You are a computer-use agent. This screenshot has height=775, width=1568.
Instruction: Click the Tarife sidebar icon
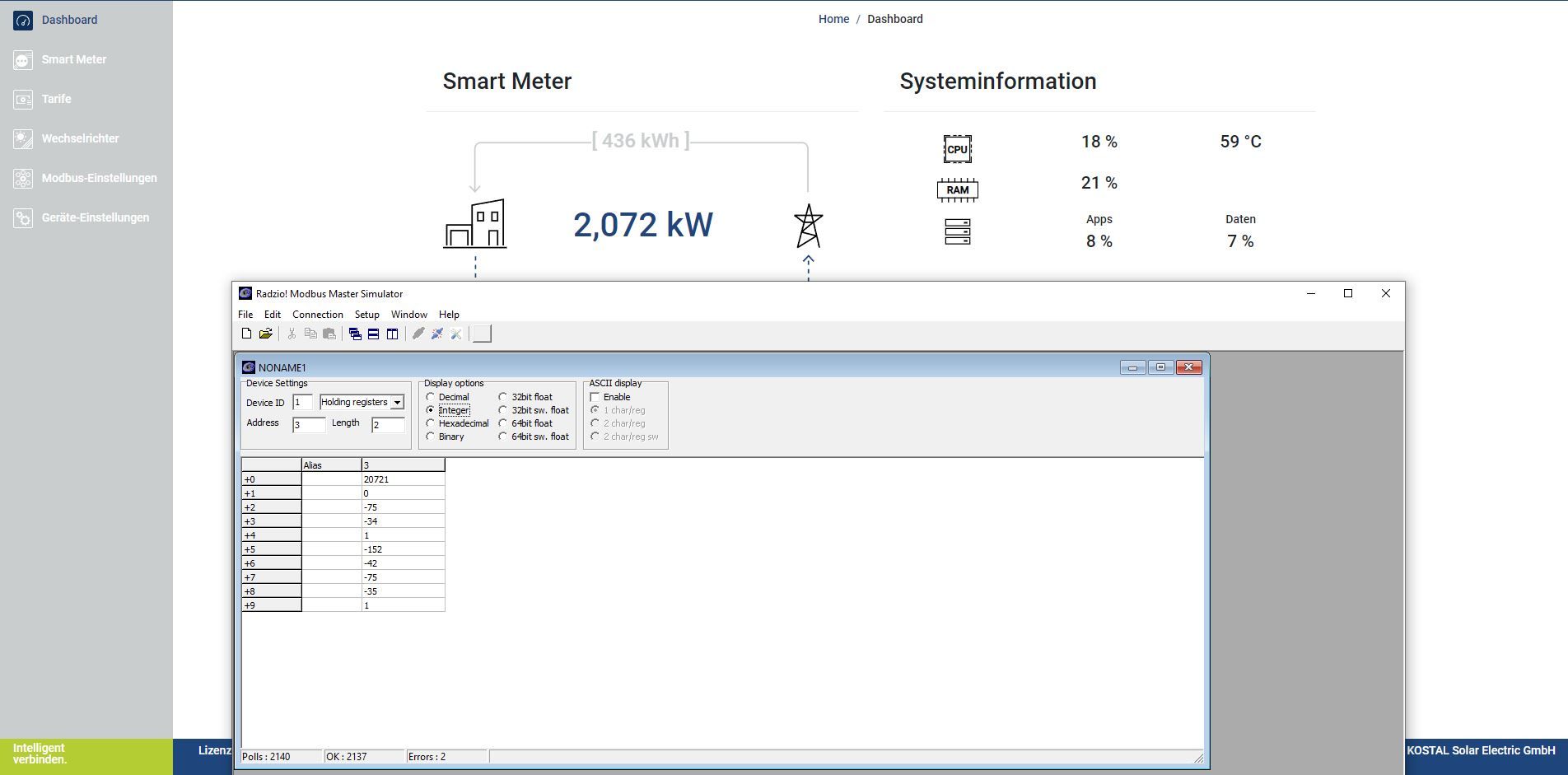click(23, 99)
